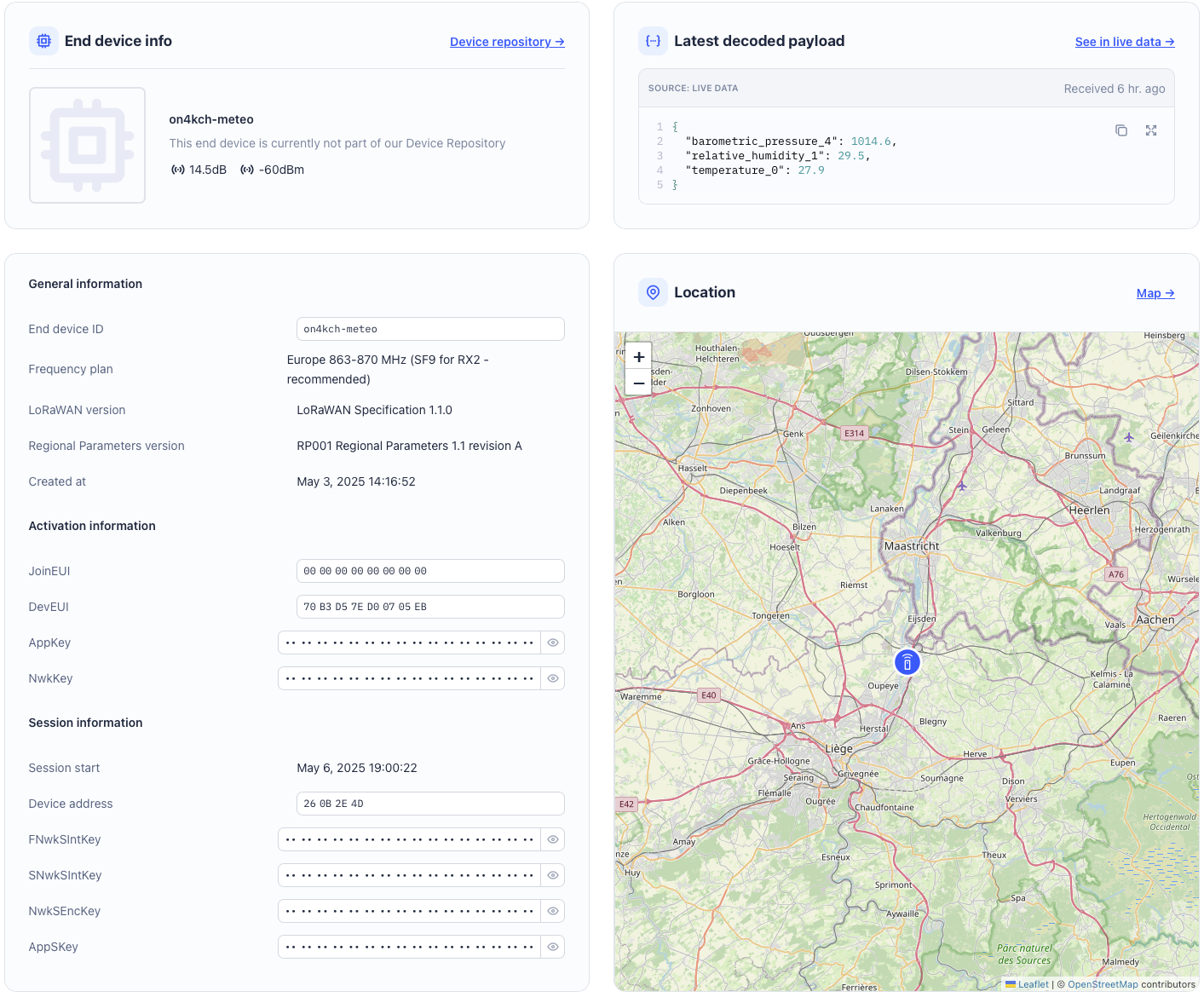Toggle visibility of FNwkSIntKey
Screen dimensions: 1204x997
coord(552,839)
